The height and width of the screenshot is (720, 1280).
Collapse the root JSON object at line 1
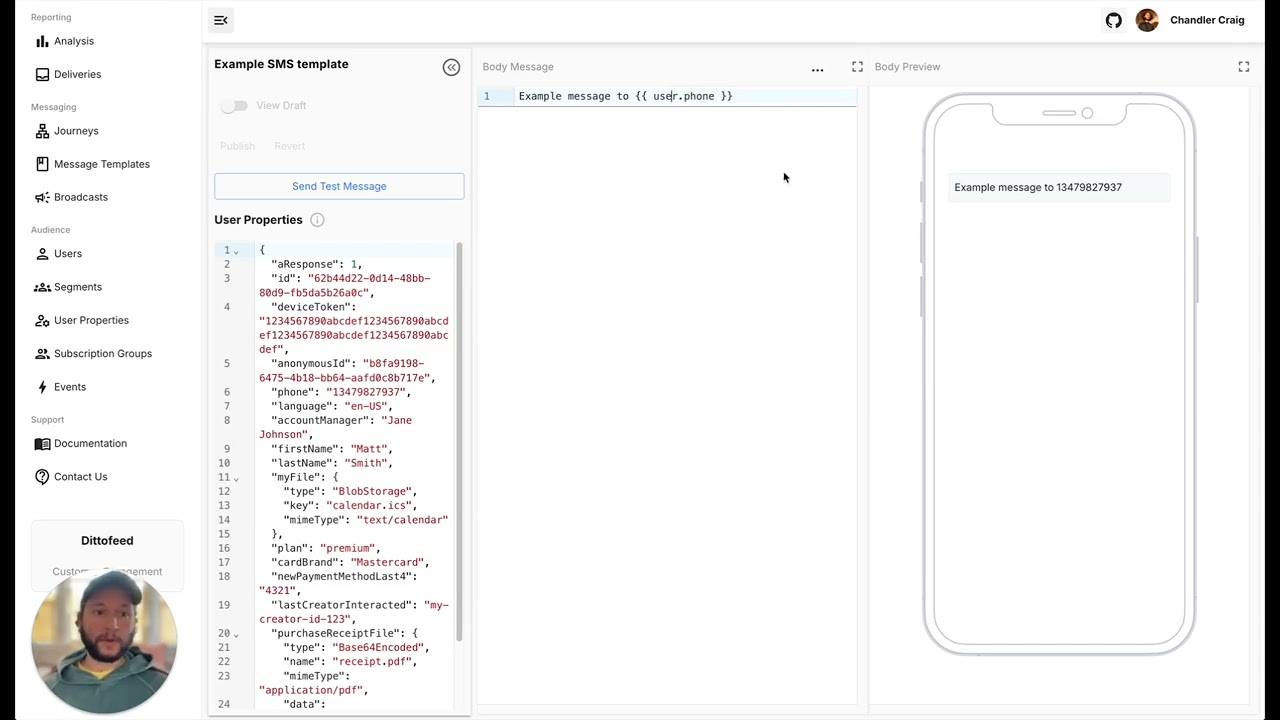click(237, 251)
